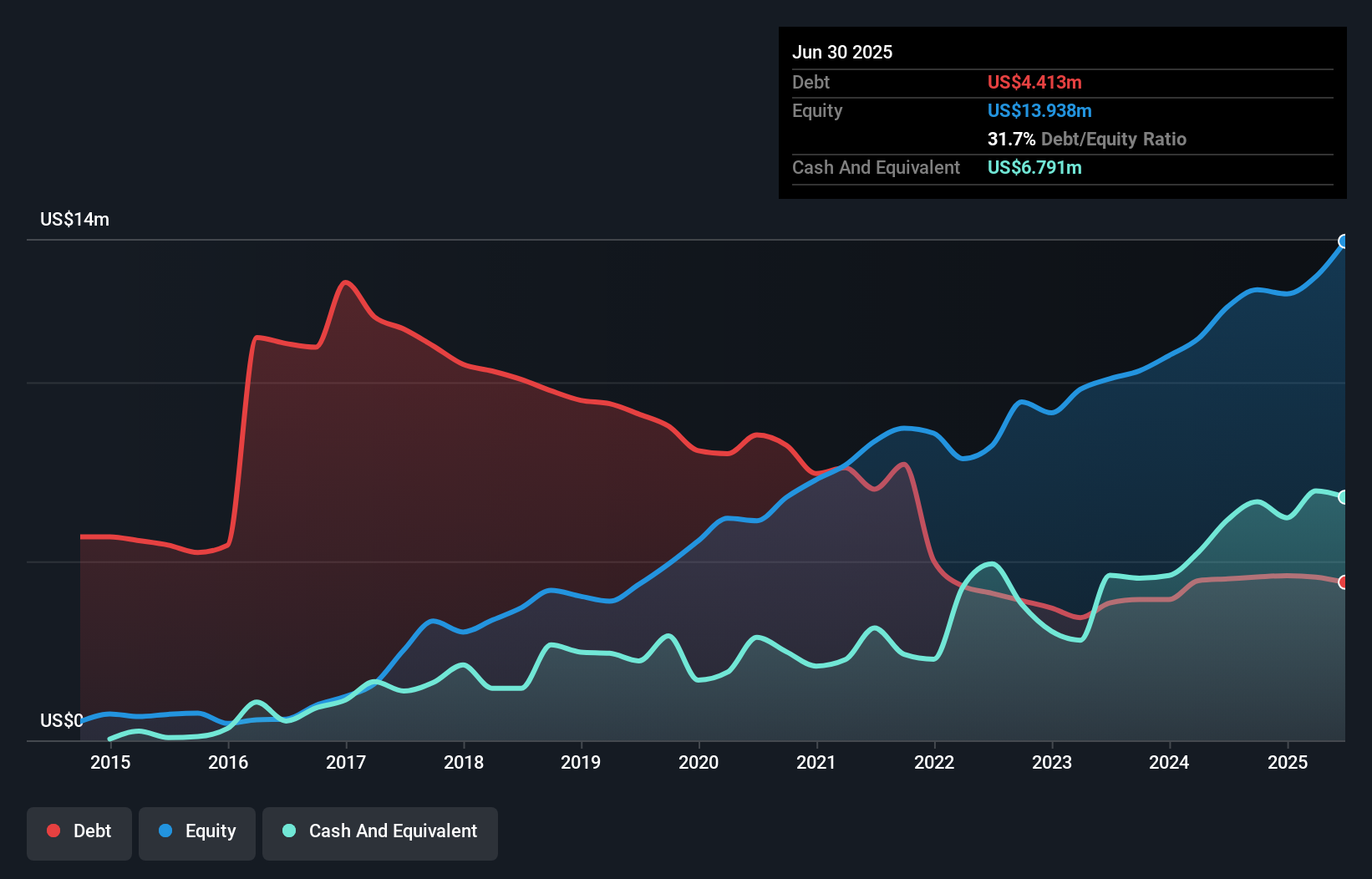Viewport: 1372px width, 879px height.
Task: Click the 2024 x-axis label
Action: coord(1169,762)
